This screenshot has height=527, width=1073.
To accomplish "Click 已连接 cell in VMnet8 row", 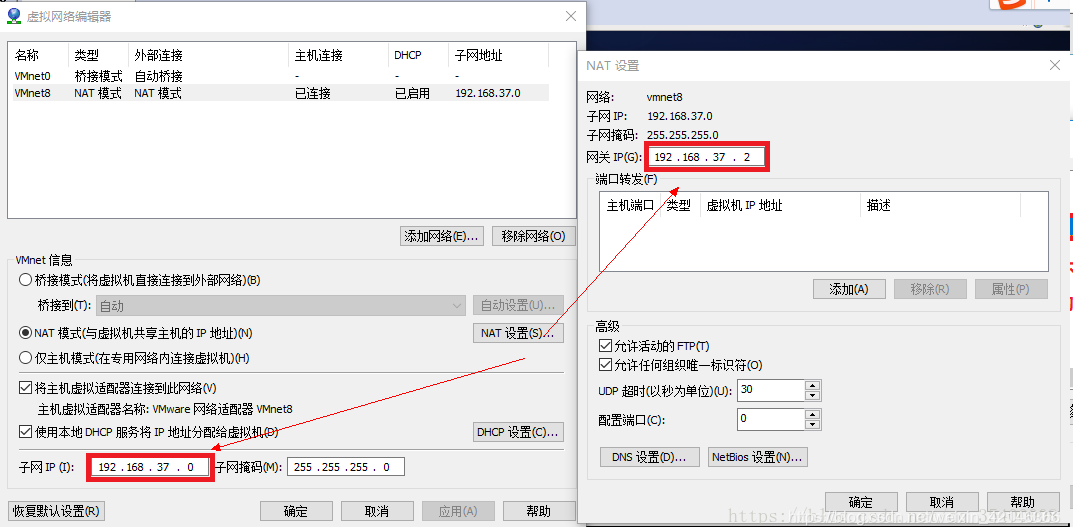I will point(313,93).
